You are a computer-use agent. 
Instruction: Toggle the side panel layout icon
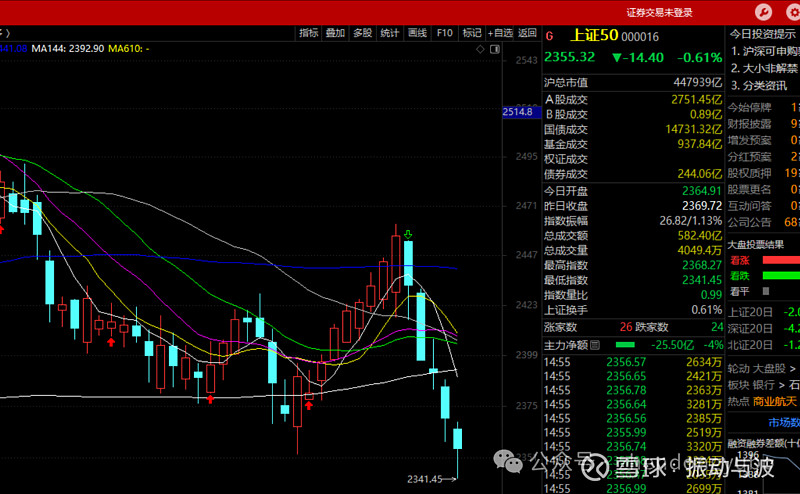tap(495, 49)
